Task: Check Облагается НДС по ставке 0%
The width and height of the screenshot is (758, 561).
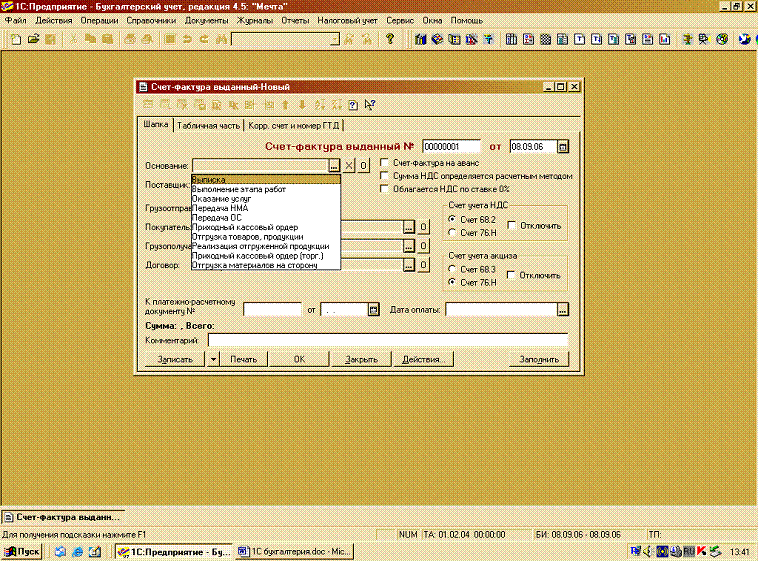Action: coord(385,188)
